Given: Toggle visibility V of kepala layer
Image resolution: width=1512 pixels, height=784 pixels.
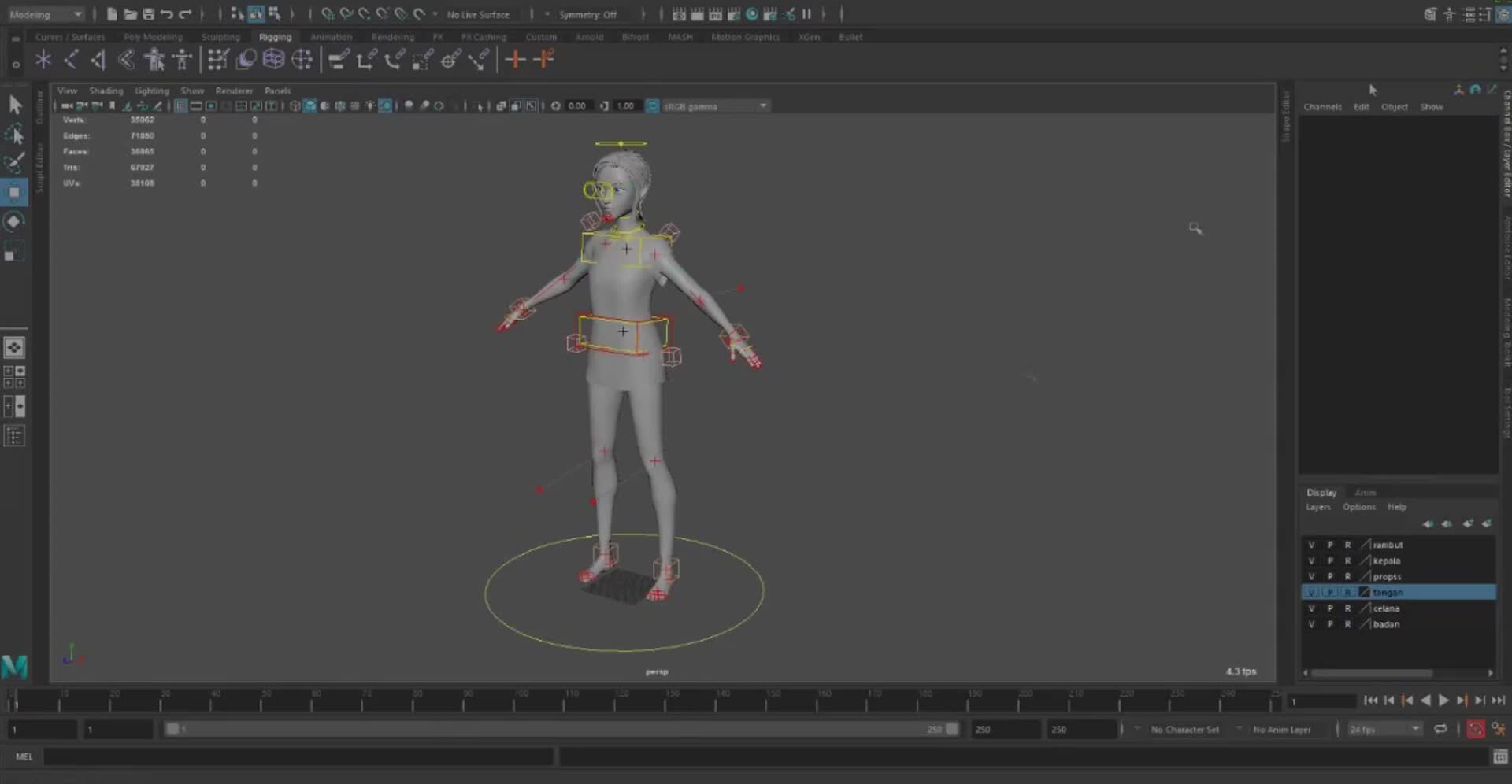Looking at the screenshot, I should (1311, 561).
